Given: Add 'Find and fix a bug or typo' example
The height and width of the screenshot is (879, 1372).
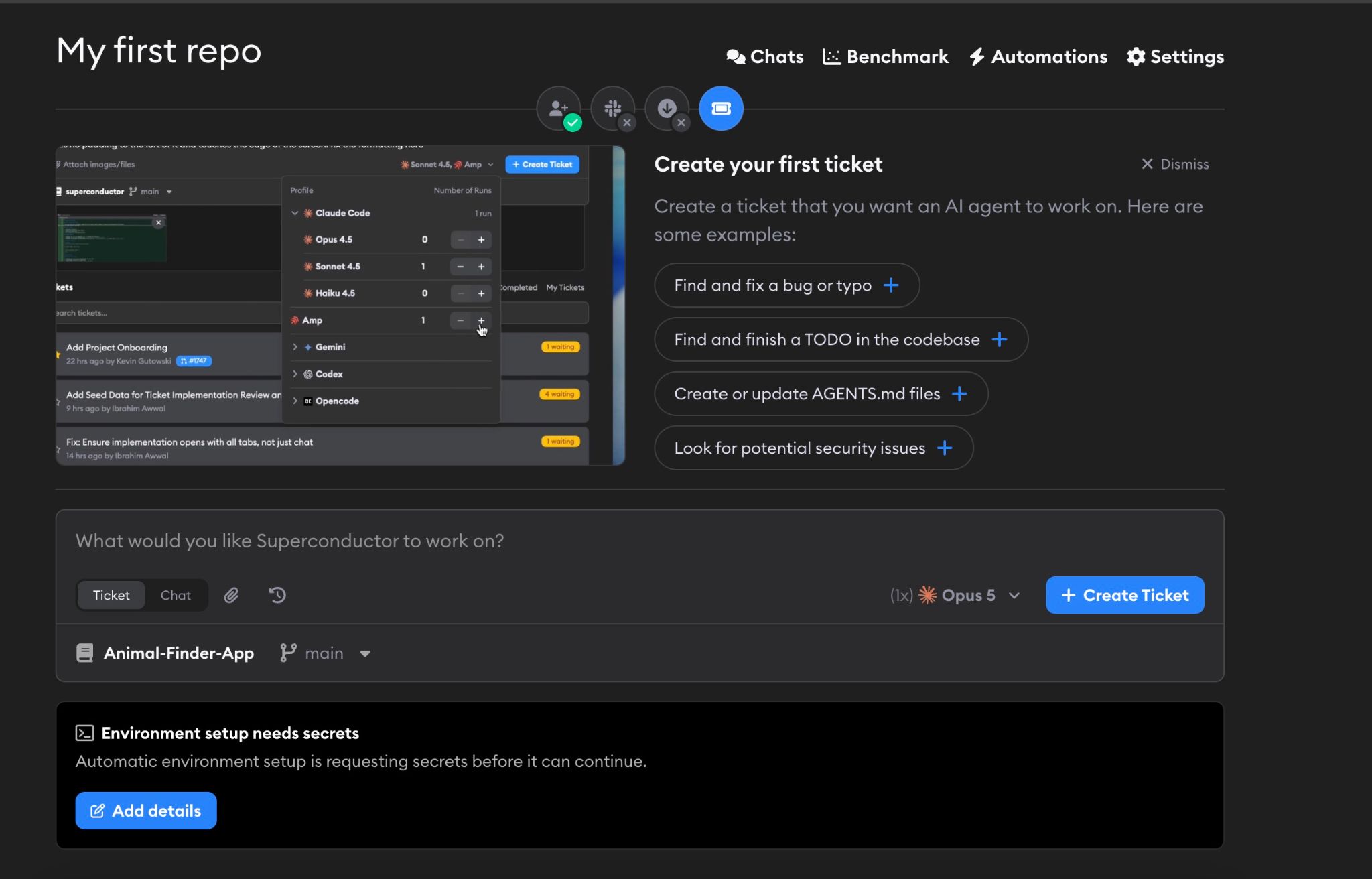Looking at the screenshot, I should pyautogui.click(x=786, y=285).
